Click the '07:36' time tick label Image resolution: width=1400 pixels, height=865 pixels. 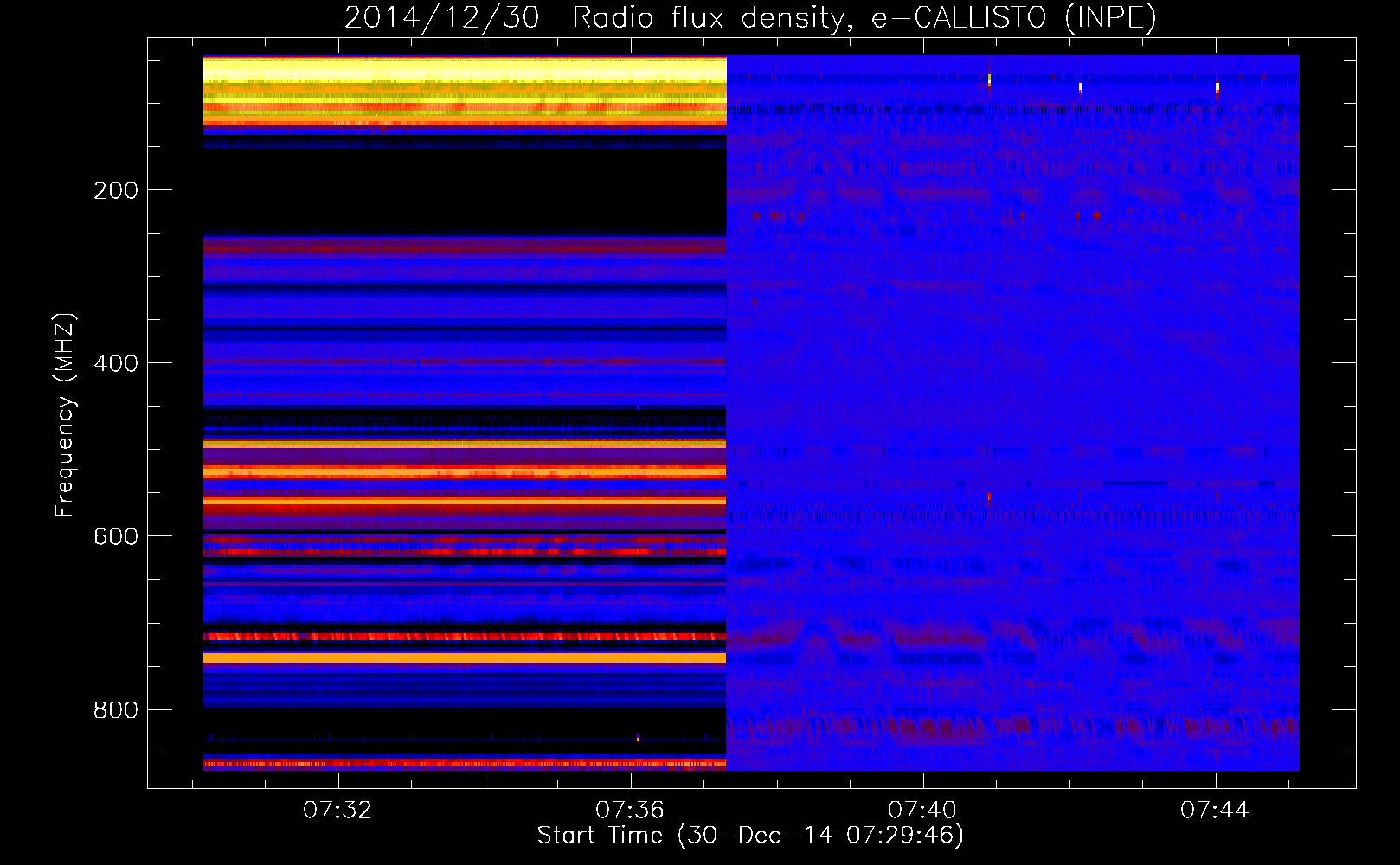point(630,810)
